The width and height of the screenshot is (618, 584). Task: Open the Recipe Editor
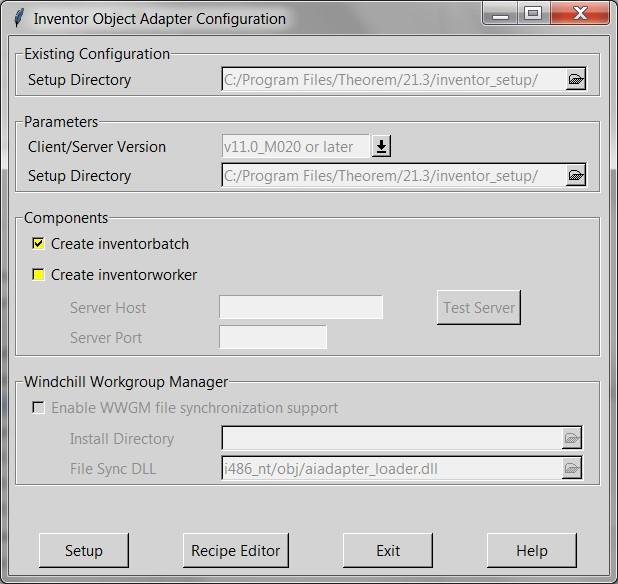236,551
